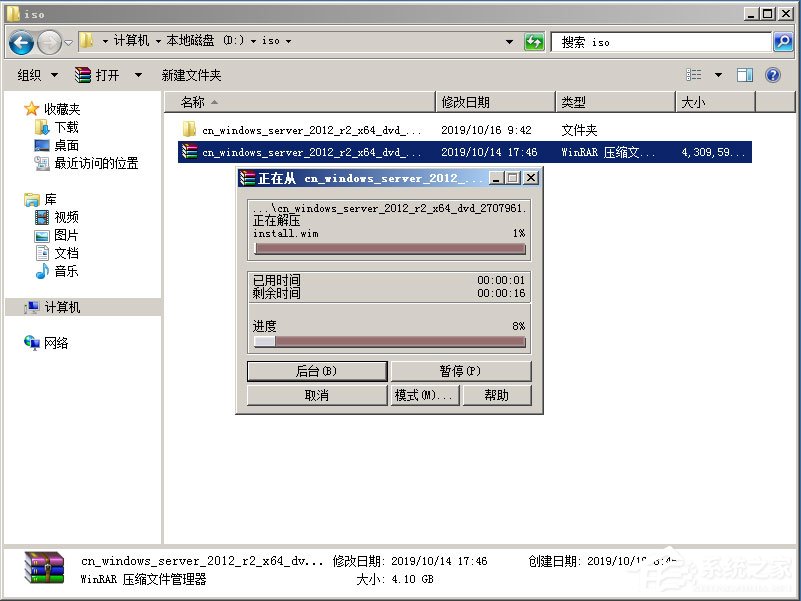Screen dimensions: 801x601
Task: Click the extraction 进度 progress bar
Action: (389, 342)
